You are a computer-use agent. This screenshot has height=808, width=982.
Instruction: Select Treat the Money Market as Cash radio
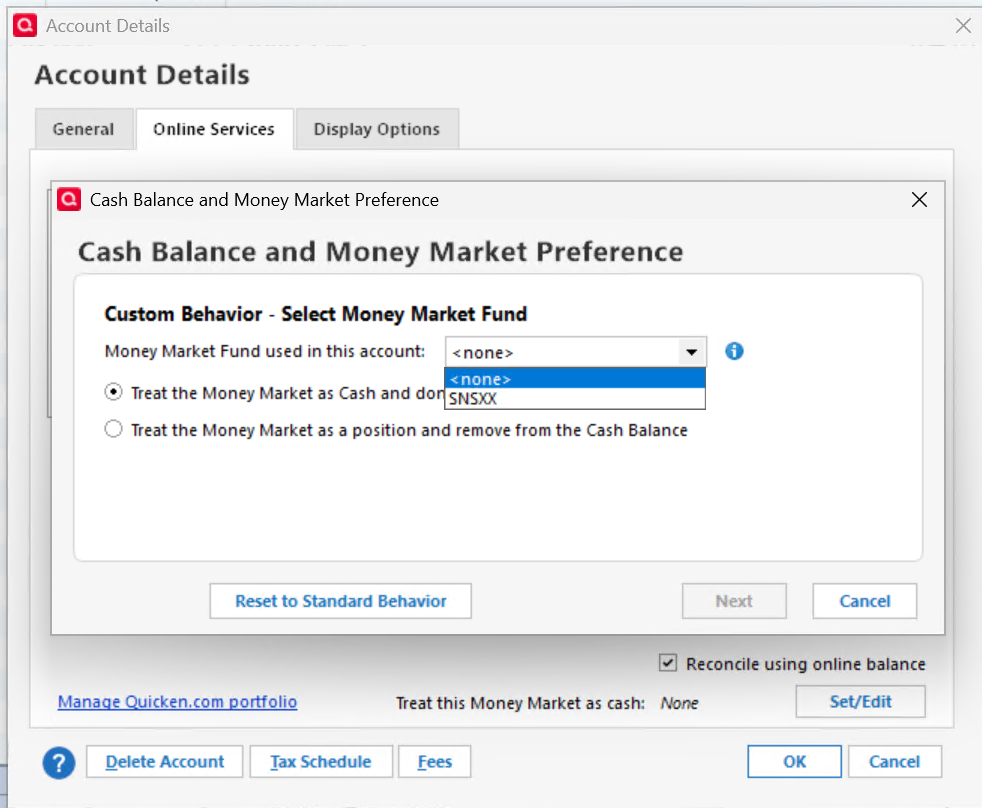click(x=113, y=393)
